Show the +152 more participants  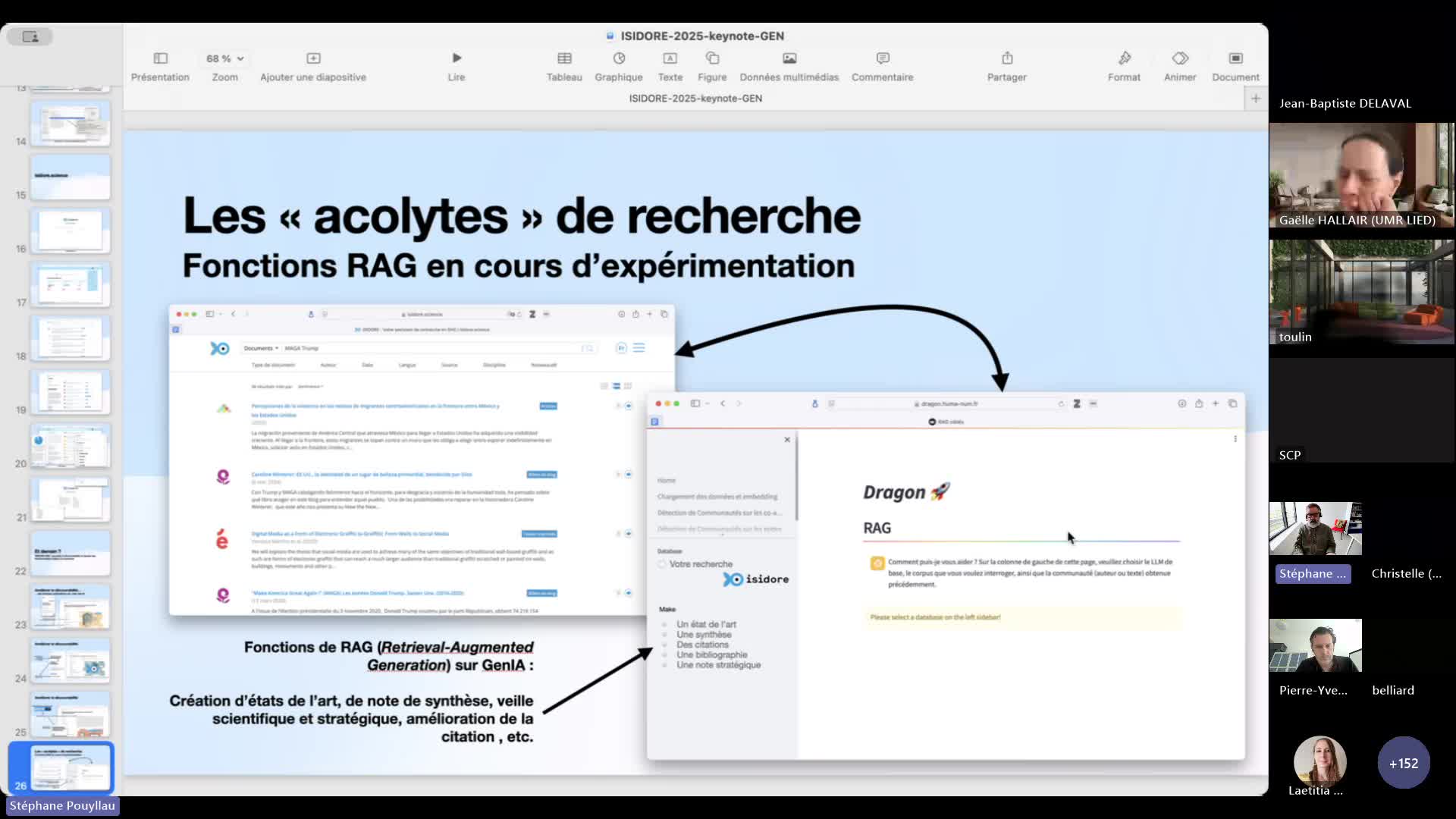[x=1404, y=764]
